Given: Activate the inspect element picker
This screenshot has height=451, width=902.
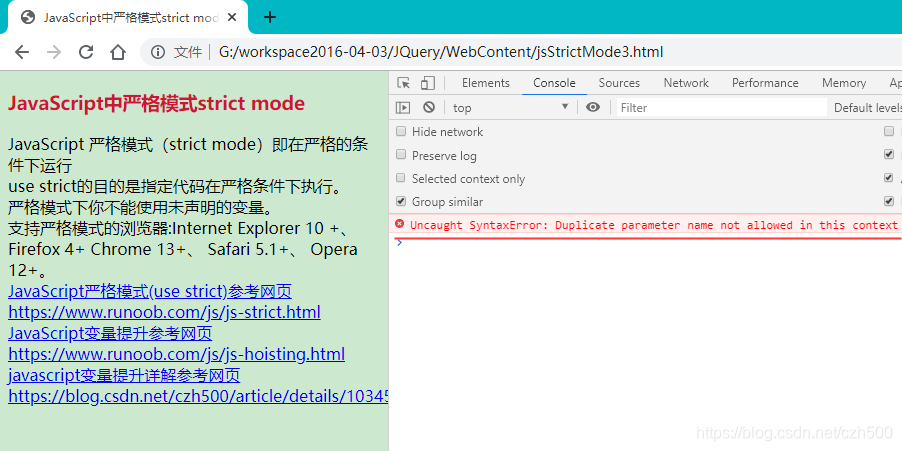Looking at the screenshot, I should click(403, 83).
